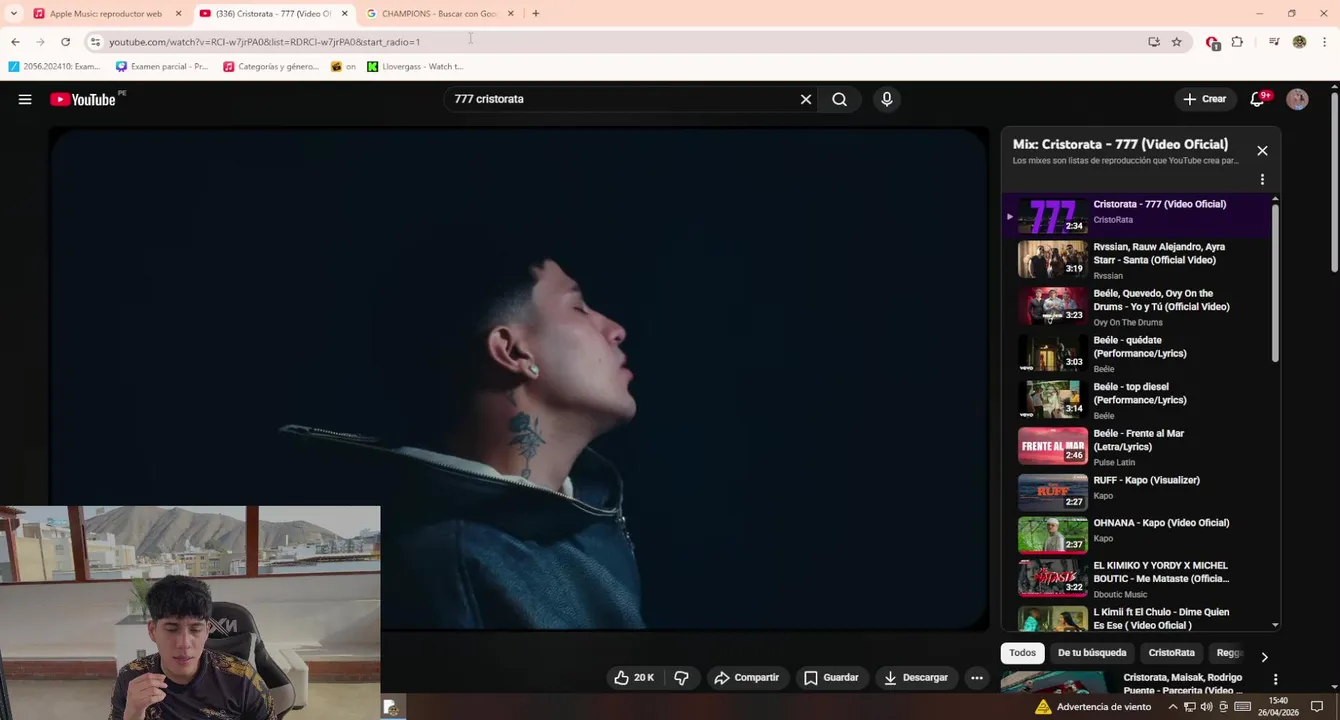Viewport: 1340px width, 720px height.
Task: Open the Examen parcial bookmark
Action: click(162, 67)
